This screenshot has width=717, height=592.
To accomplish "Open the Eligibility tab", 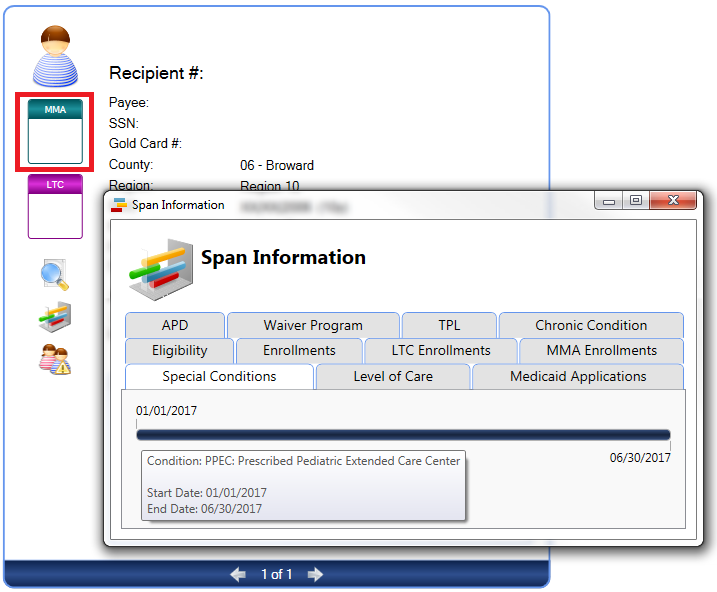I will [180, 351].
